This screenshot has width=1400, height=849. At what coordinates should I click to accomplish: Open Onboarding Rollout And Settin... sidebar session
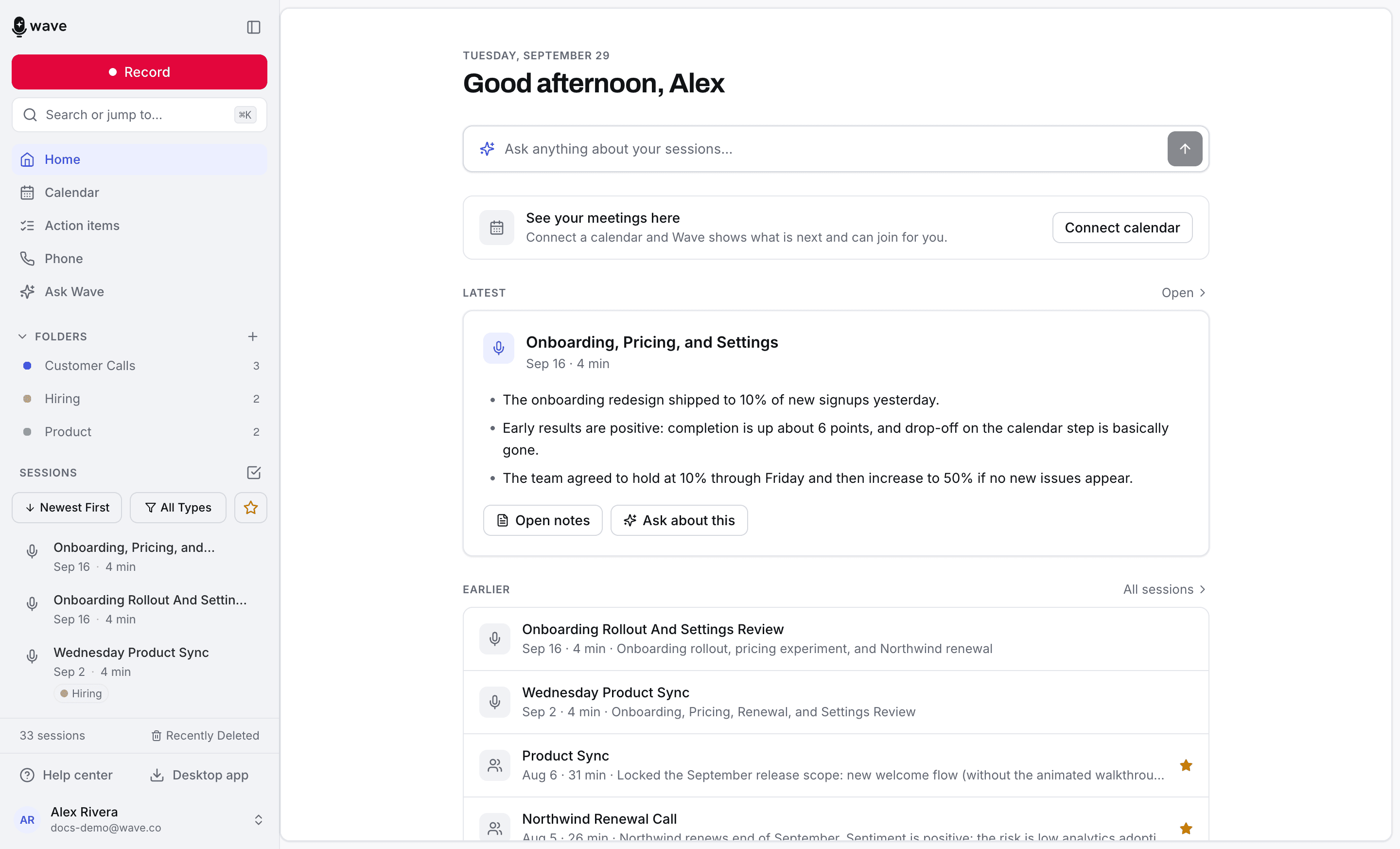tap(139, 609)
